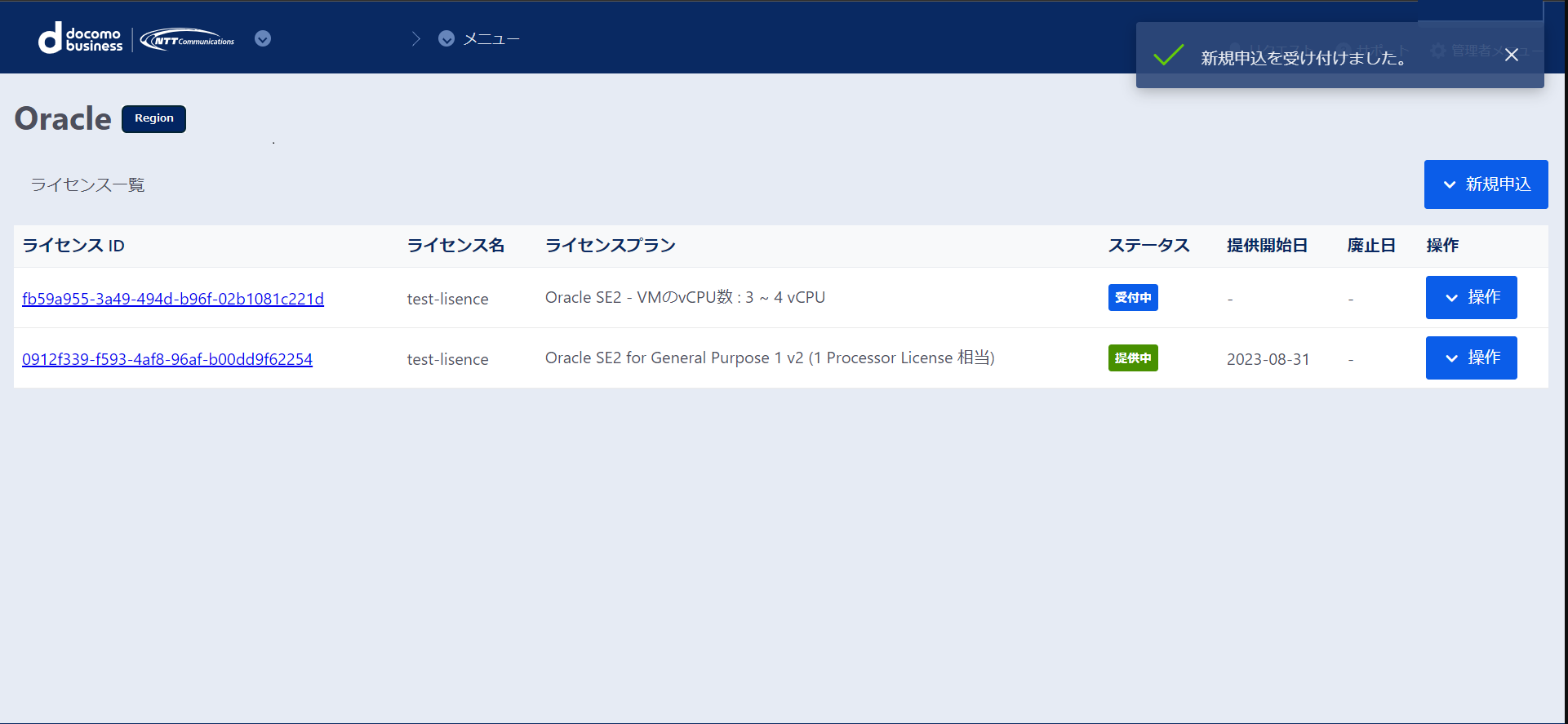Image resolution: width=1568 pixels, height=724 pixels.
Task: Click the 提供開始日 column header
Action: (1268, 246)
